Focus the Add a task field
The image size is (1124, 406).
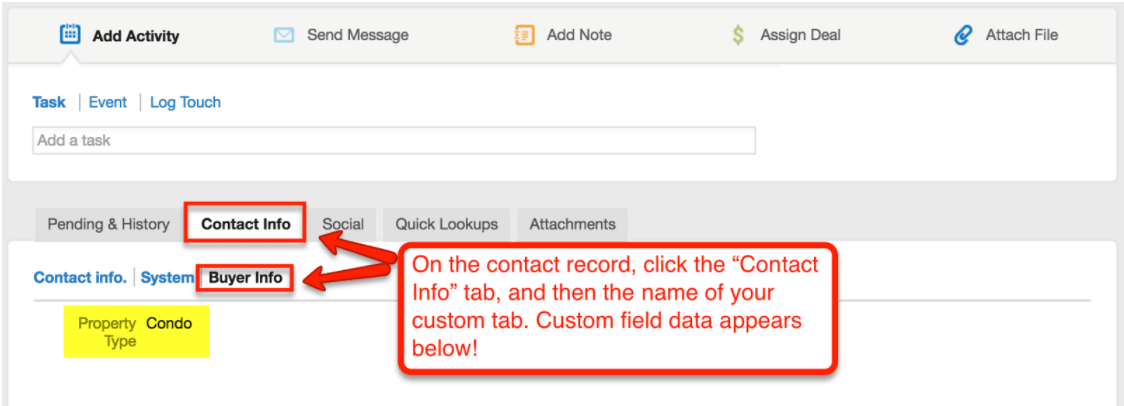click(x=394, y=140)
